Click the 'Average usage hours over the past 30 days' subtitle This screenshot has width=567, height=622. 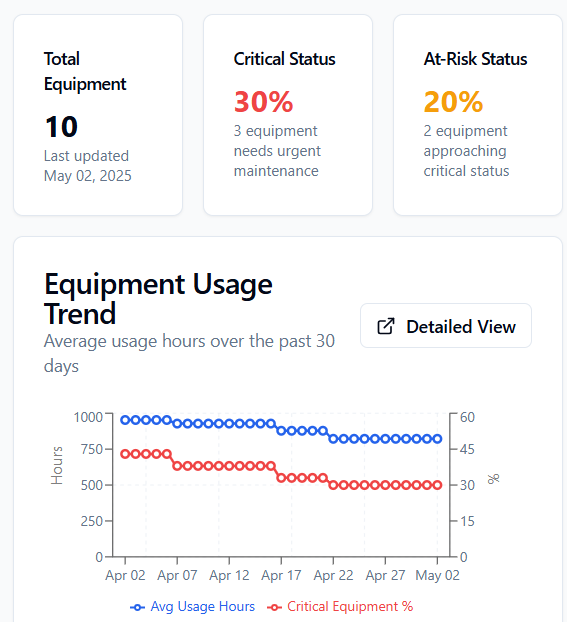pos(189,353)
